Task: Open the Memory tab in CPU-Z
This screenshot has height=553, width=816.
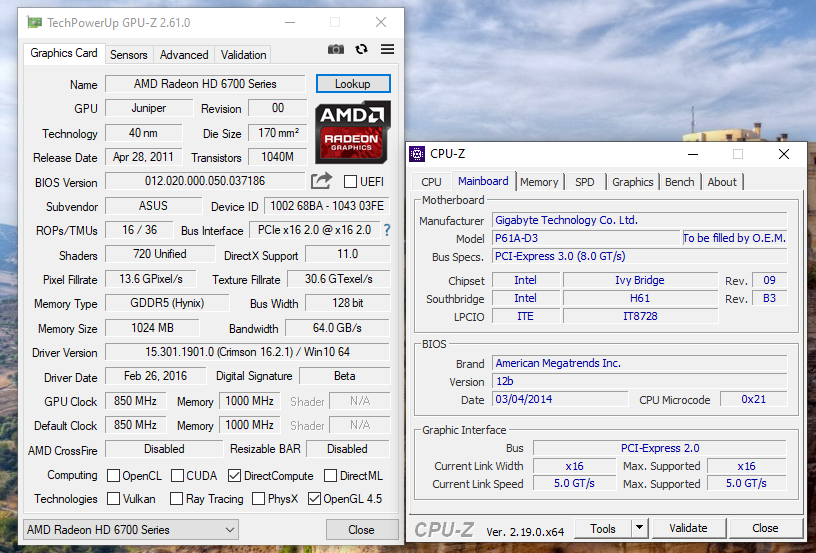Action: (539, 182)
